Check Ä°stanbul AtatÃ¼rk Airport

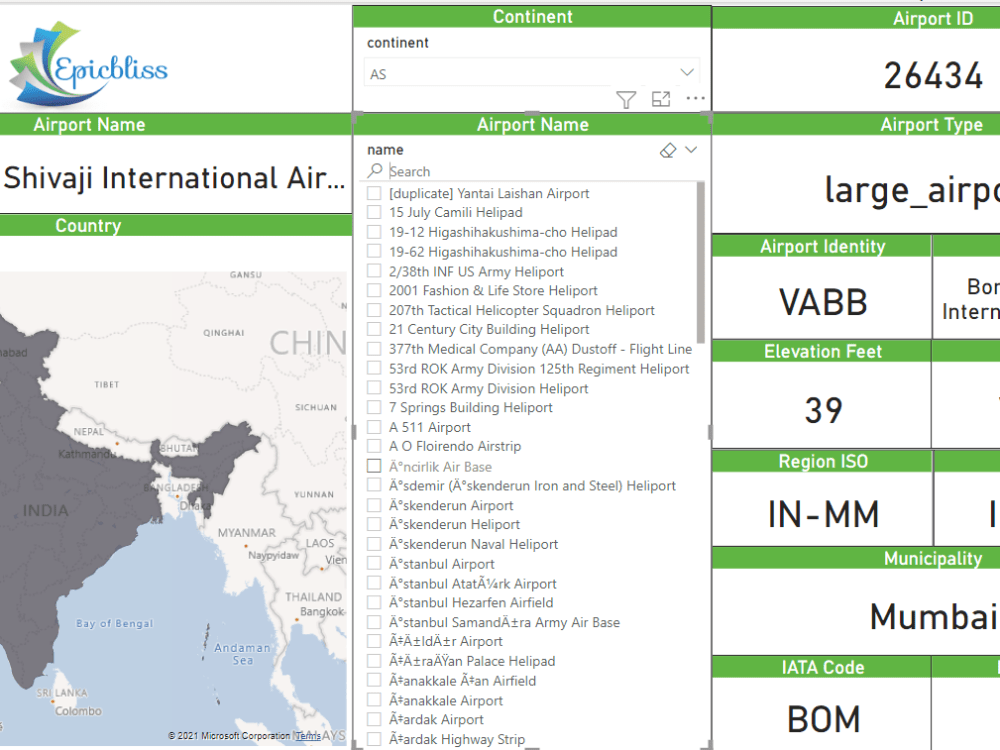(374, 584)
